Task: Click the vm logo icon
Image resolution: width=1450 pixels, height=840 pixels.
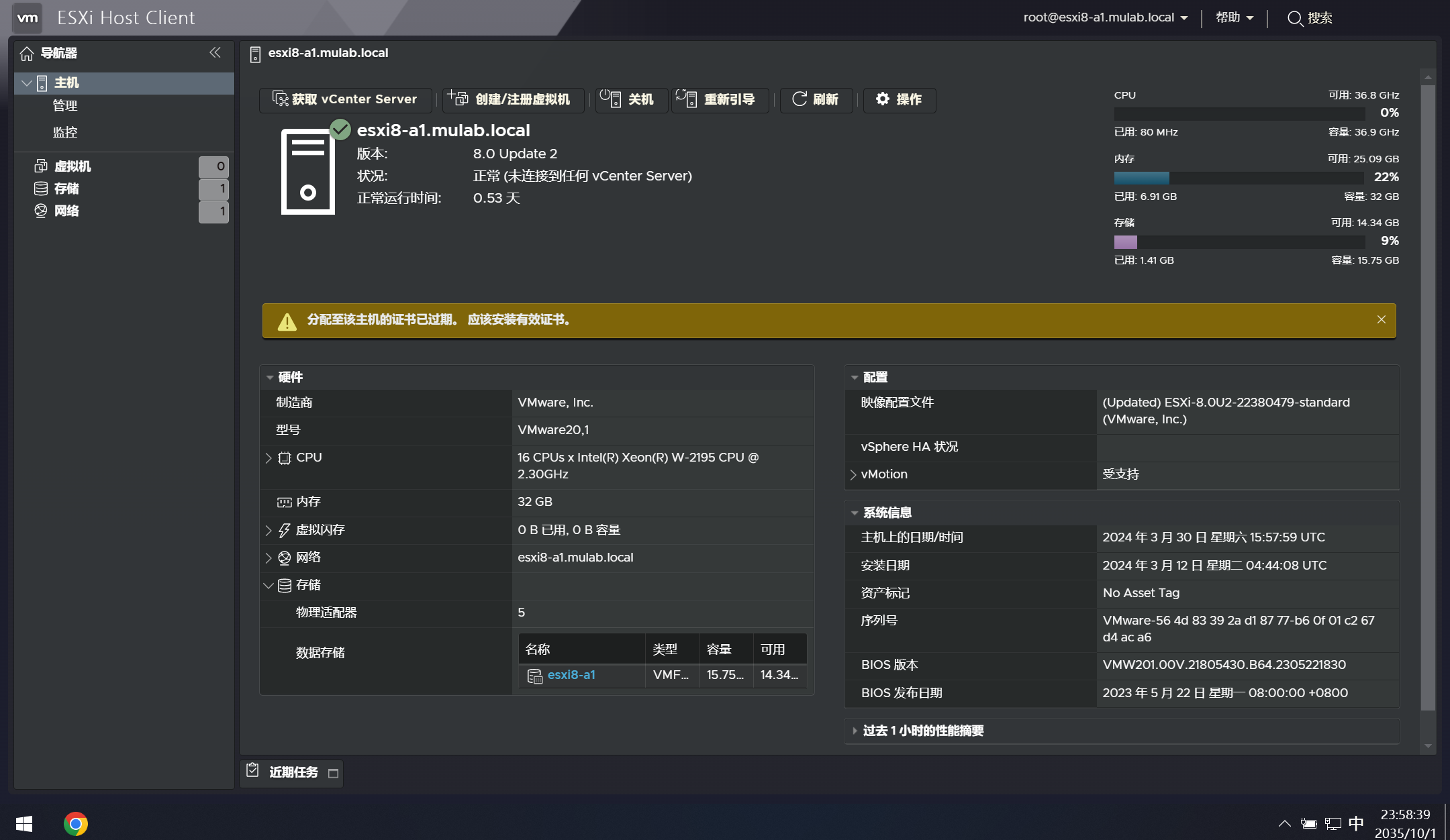Action: click(x=28, y=18)
